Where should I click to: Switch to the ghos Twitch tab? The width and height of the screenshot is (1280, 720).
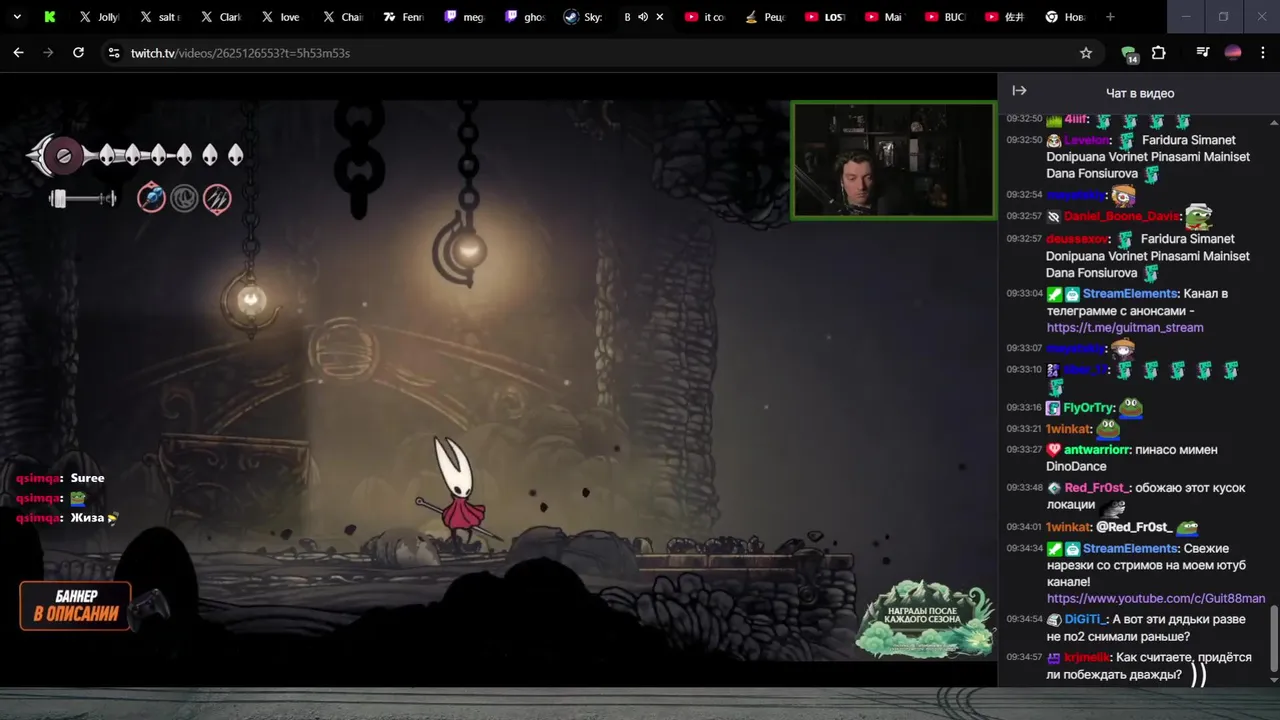pos(525,17)
